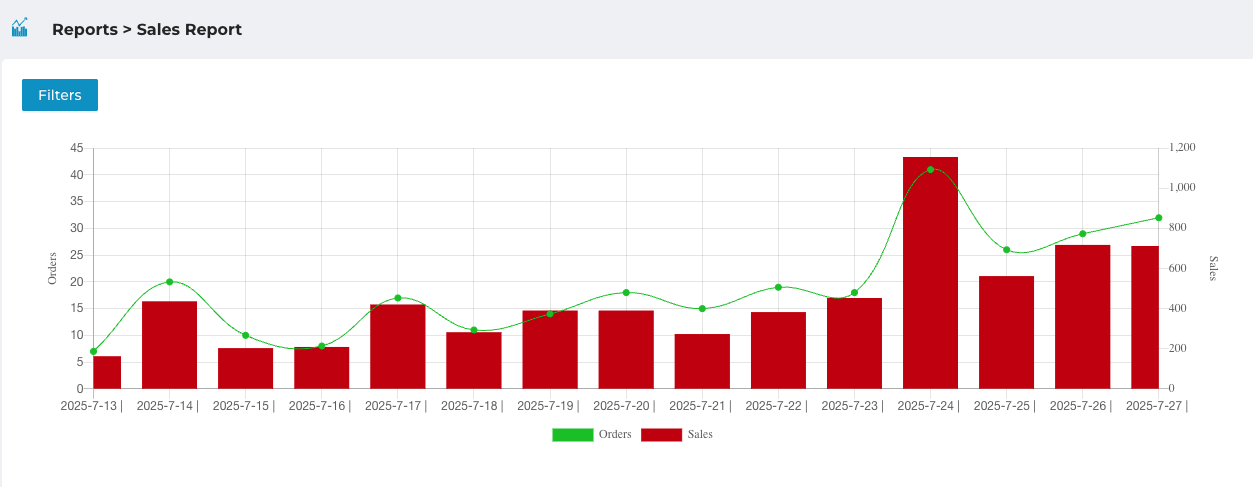
Task: Click the 2025-7-20 axis label
Action: 624,406
